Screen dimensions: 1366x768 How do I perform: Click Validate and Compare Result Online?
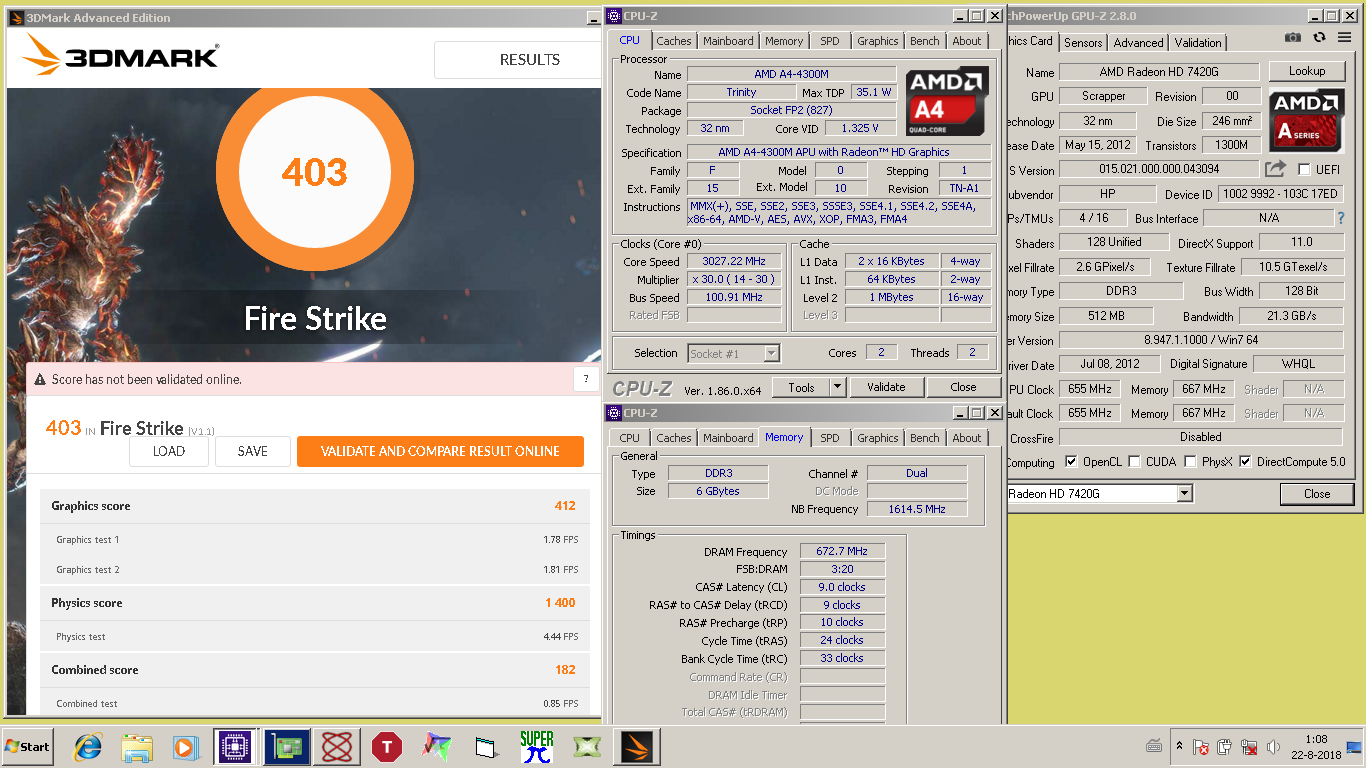(x=440, y=451)
